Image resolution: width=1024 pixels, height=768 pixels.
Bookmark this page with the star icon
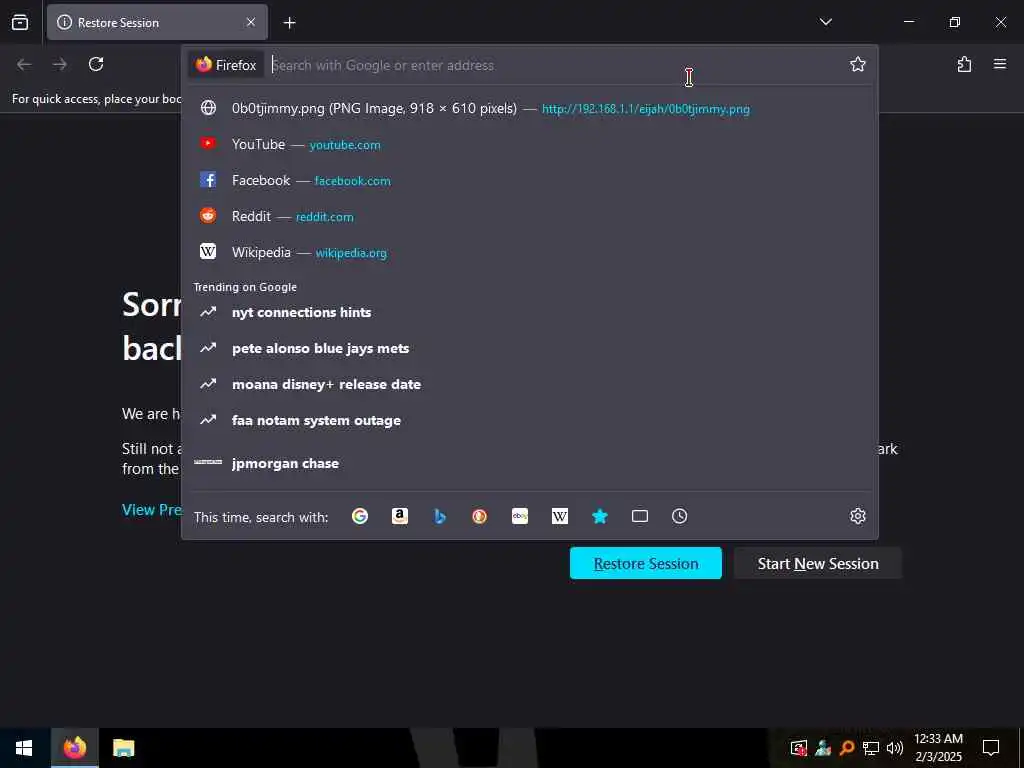pyautogui.click(x=857, y=64)
